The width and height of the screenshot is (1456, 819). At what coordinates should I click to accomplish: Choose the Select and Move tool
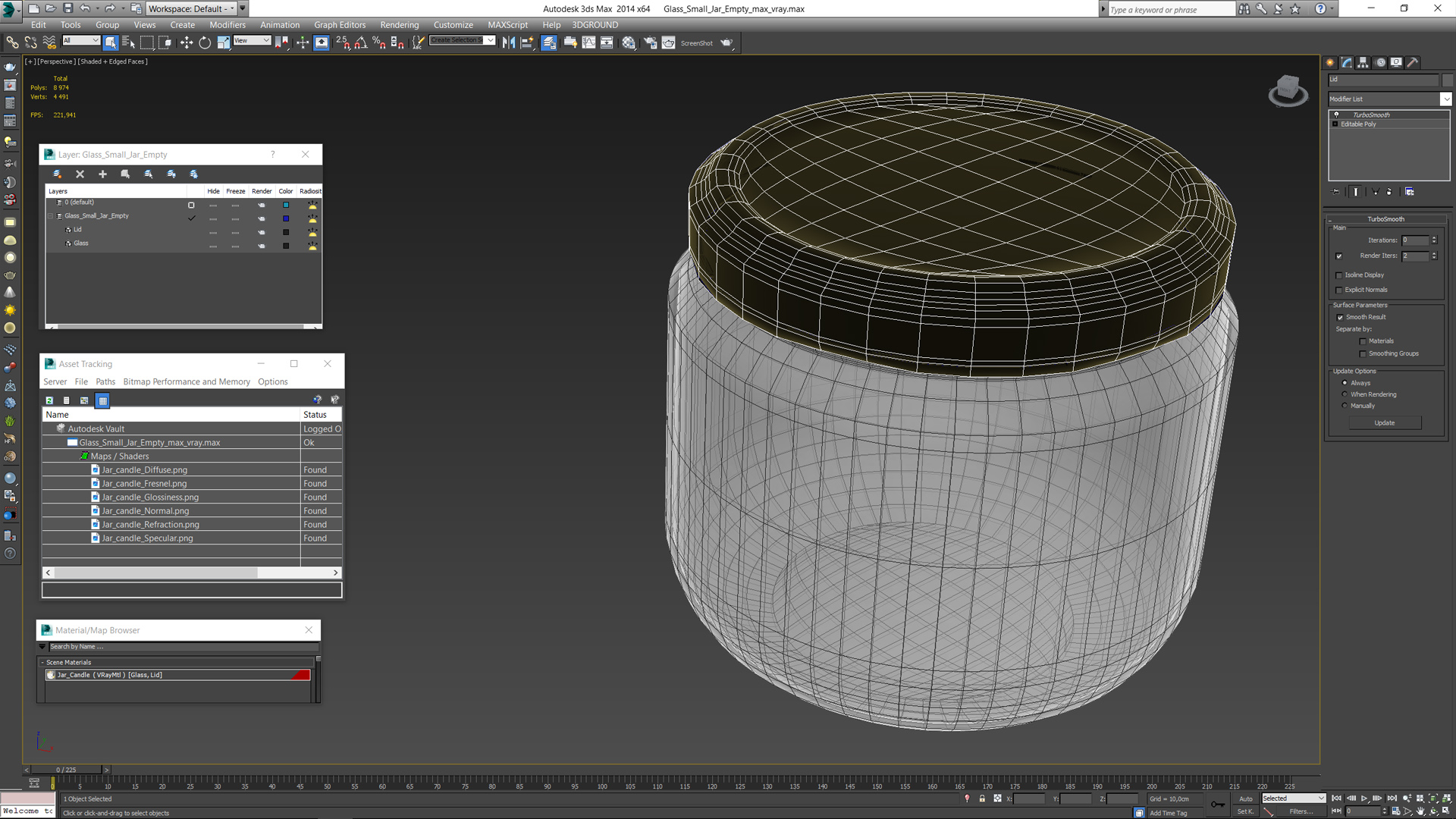(186, 42)
